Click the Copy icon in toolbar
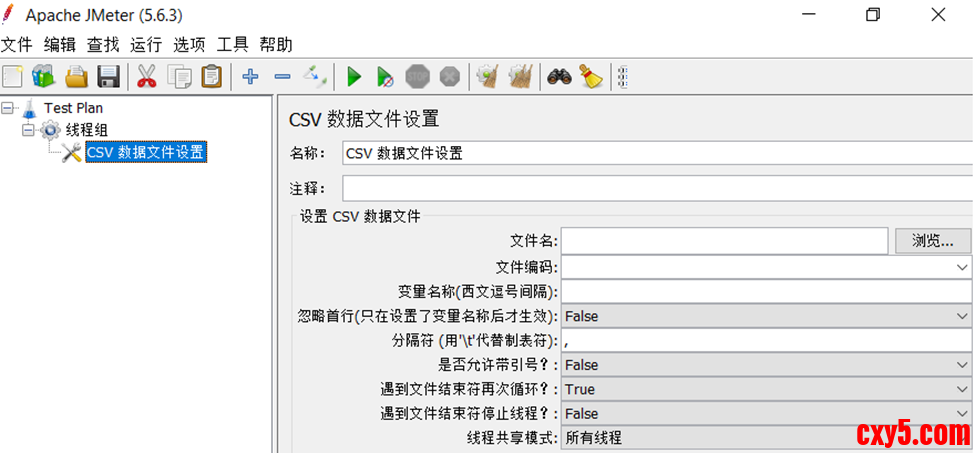This screenshot has width=975, height=453. click(x=180, y=77)
